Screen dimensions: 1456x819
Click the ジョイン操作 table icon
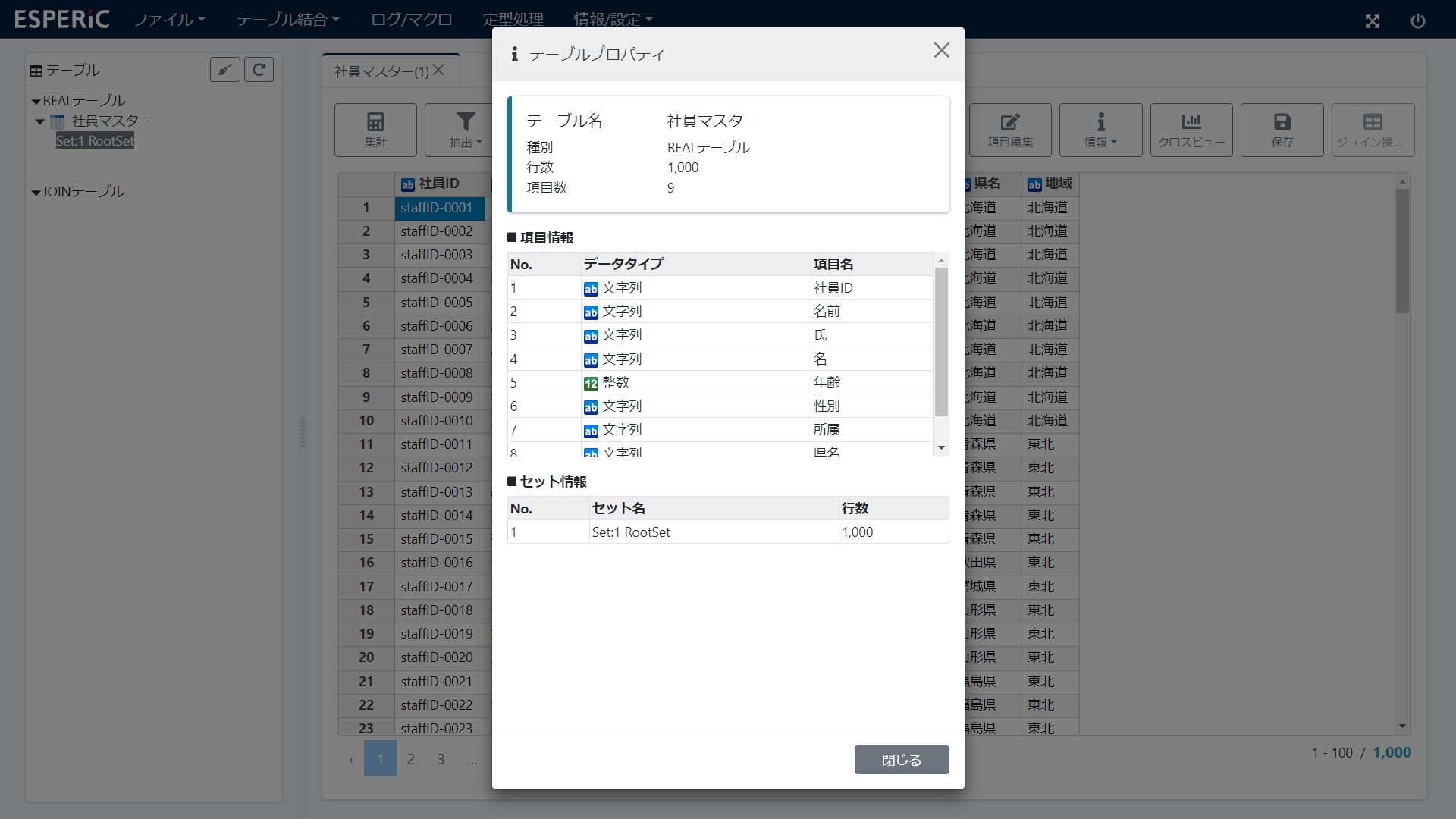coord(1372,122)
